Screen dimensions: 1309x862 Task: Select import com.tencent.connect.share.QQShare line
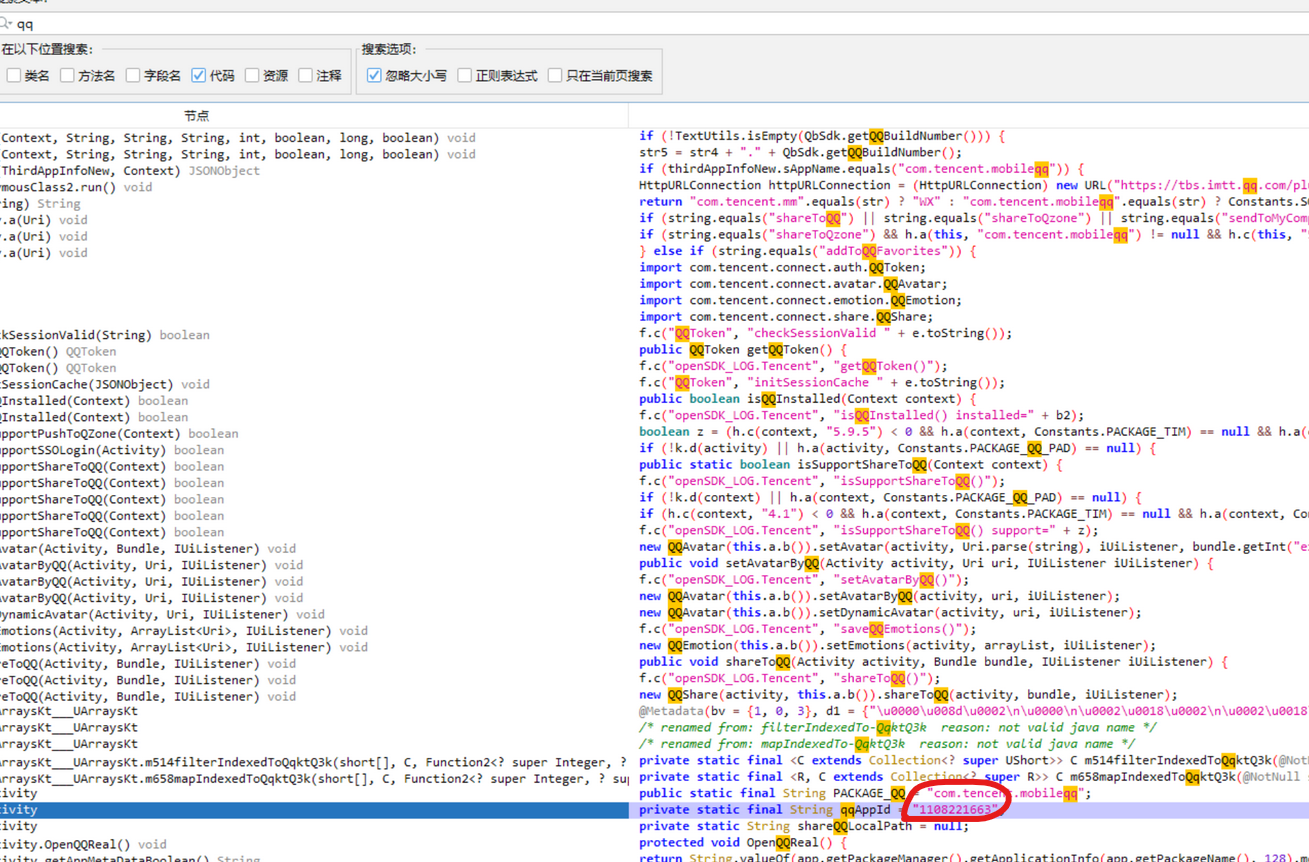(786, 317)
